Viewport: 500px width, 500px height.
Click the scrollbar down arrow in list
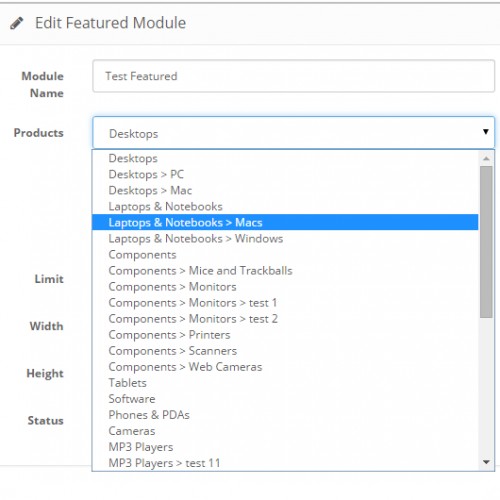486,462
